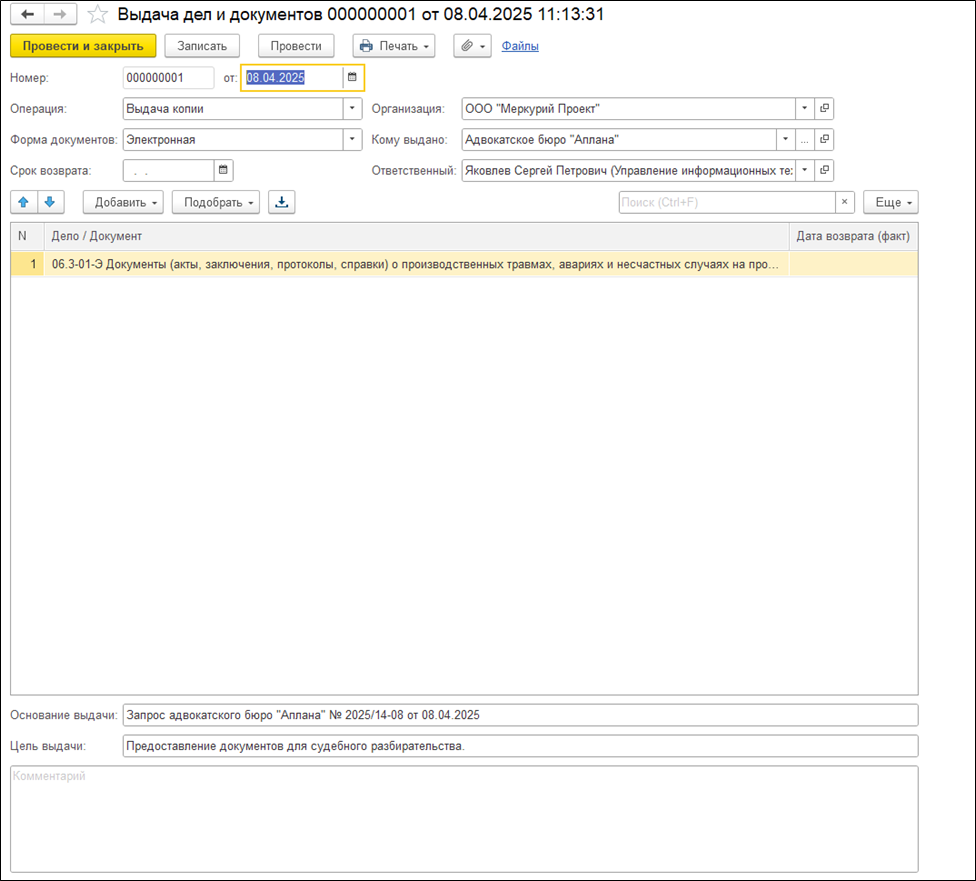Add document to favorites with star icon

(x=98, y=15)
